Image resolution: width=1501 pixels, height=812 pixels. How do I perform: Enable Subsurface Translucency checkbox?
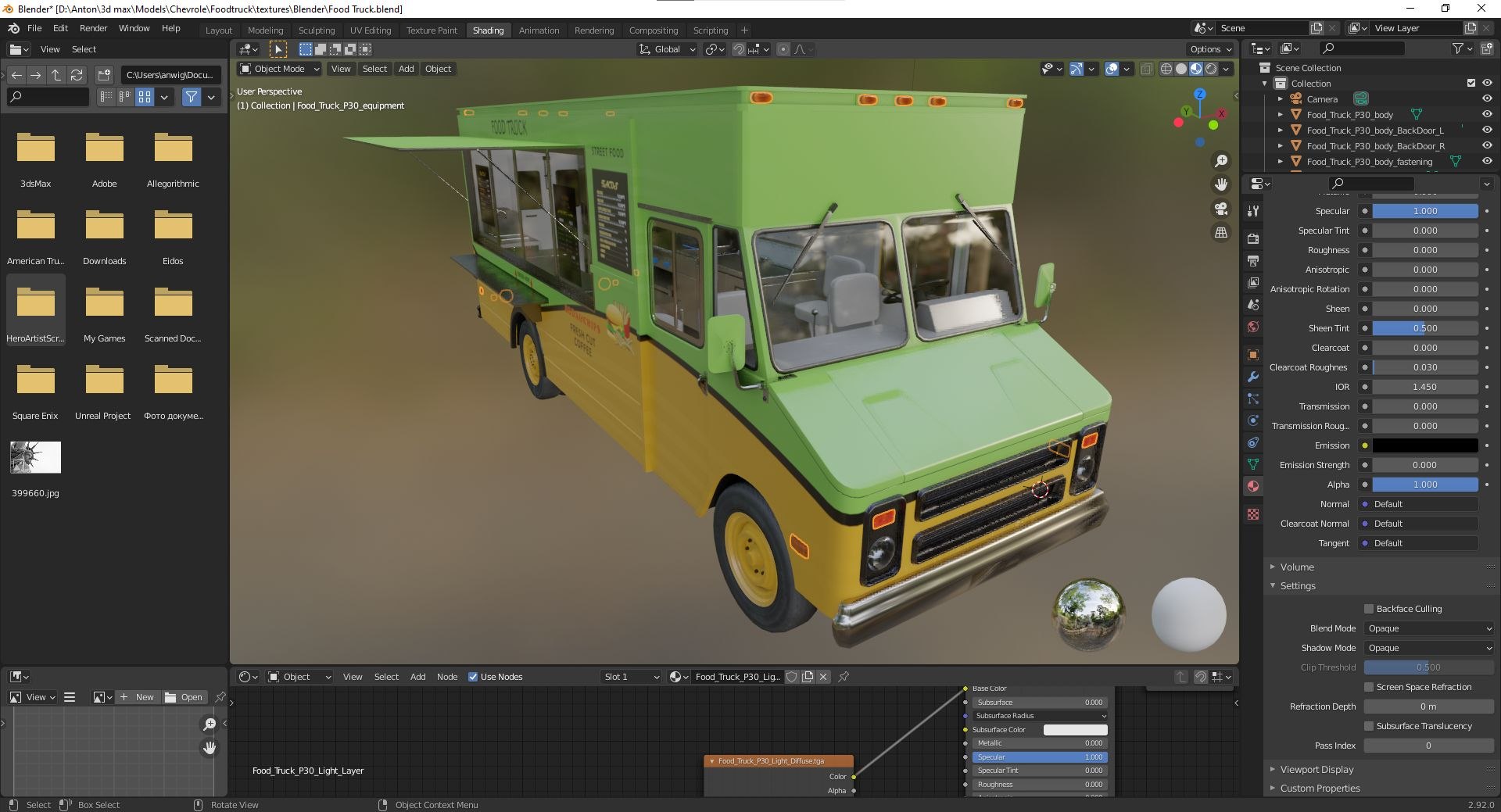[x=1369, y=726]
